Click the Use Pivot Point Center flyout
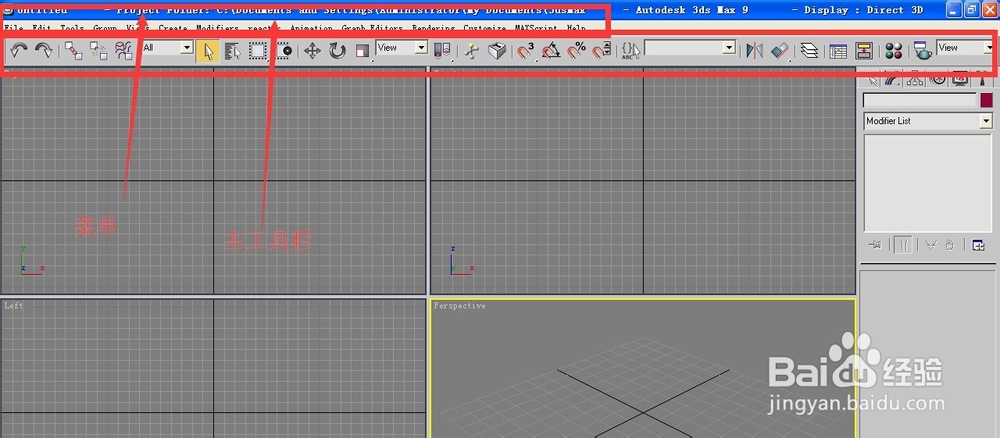 tap(442, 51)
